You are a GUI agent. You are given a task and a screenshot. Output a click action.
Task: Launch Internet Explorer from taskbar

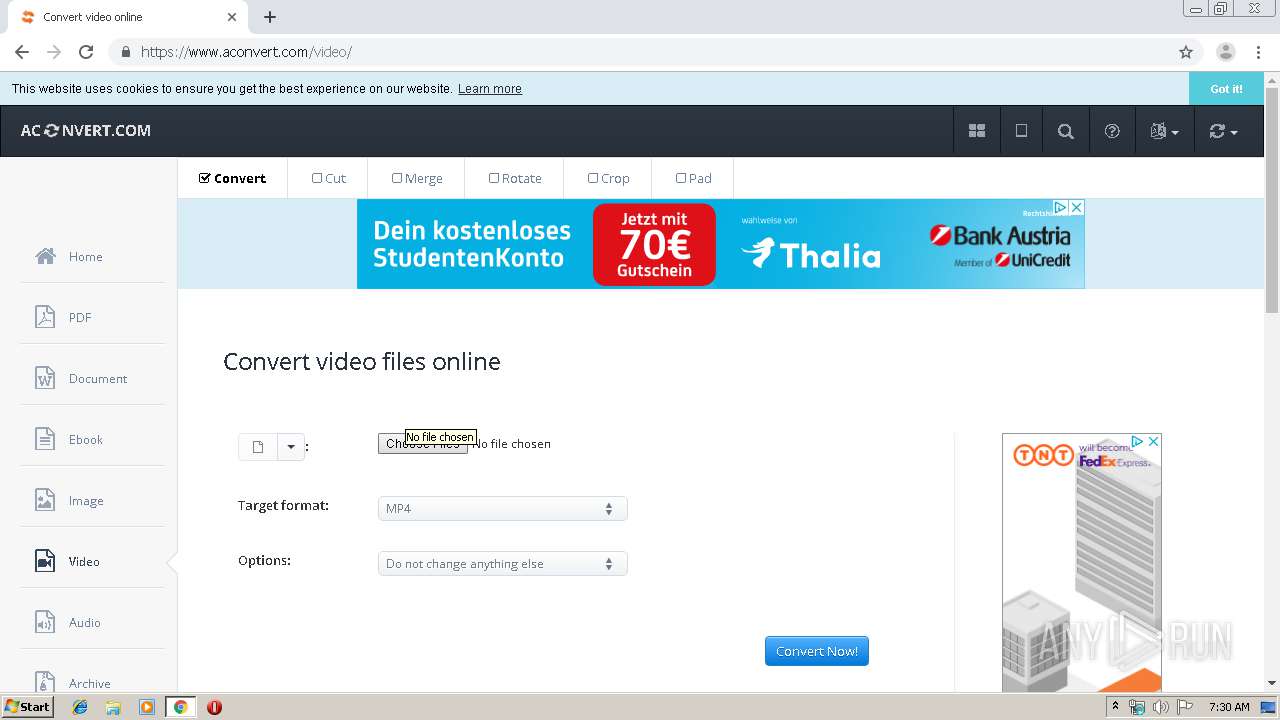80,707
